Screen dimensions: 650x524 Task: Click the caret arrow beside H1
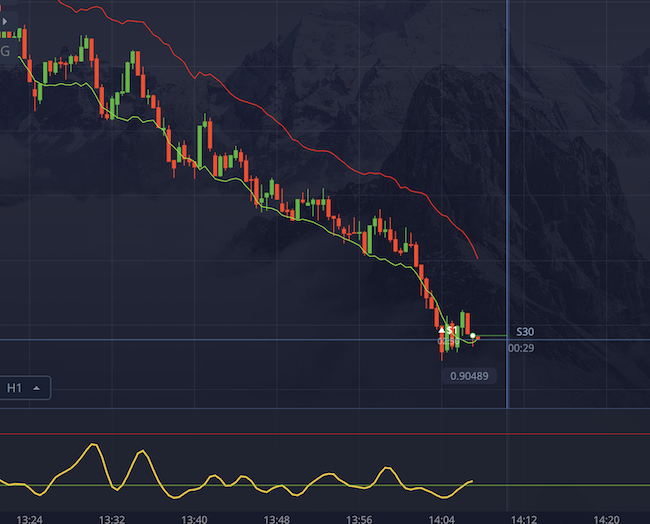(x=37, y=387)
